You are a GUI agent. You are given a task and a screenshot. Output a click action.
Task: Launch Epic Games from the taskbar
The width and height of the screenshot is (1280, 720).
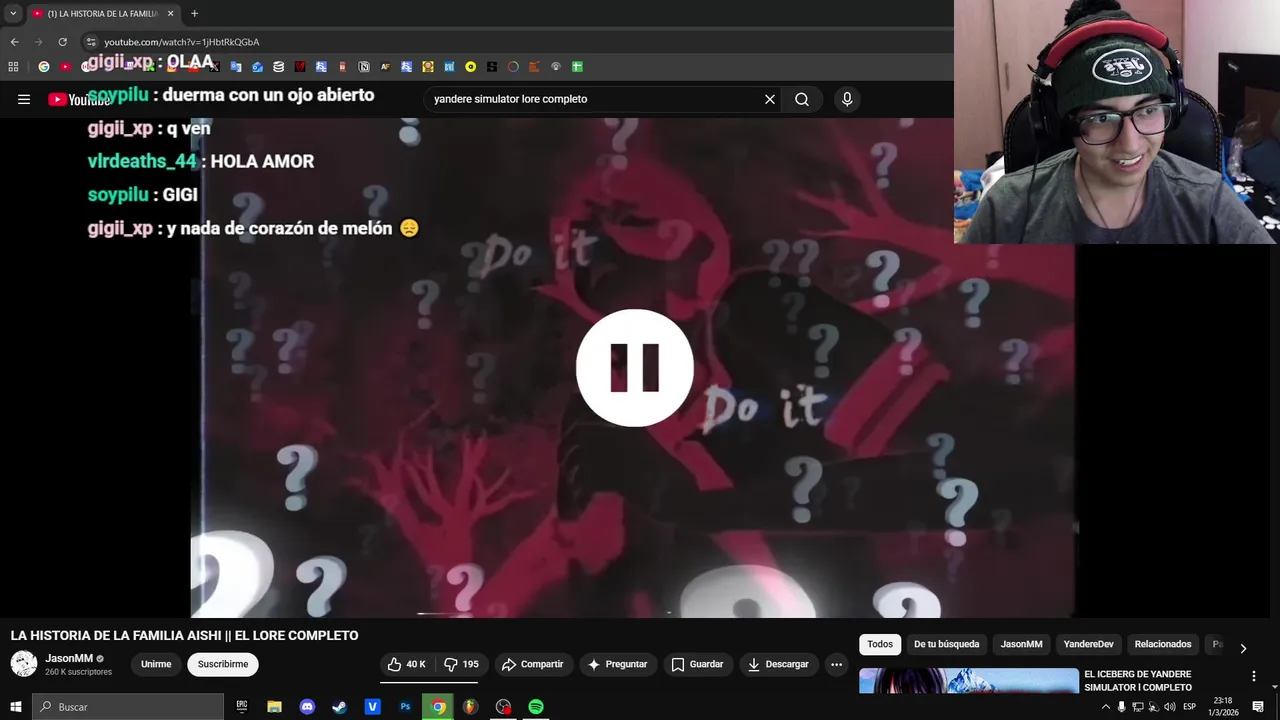tap(241, 706)
